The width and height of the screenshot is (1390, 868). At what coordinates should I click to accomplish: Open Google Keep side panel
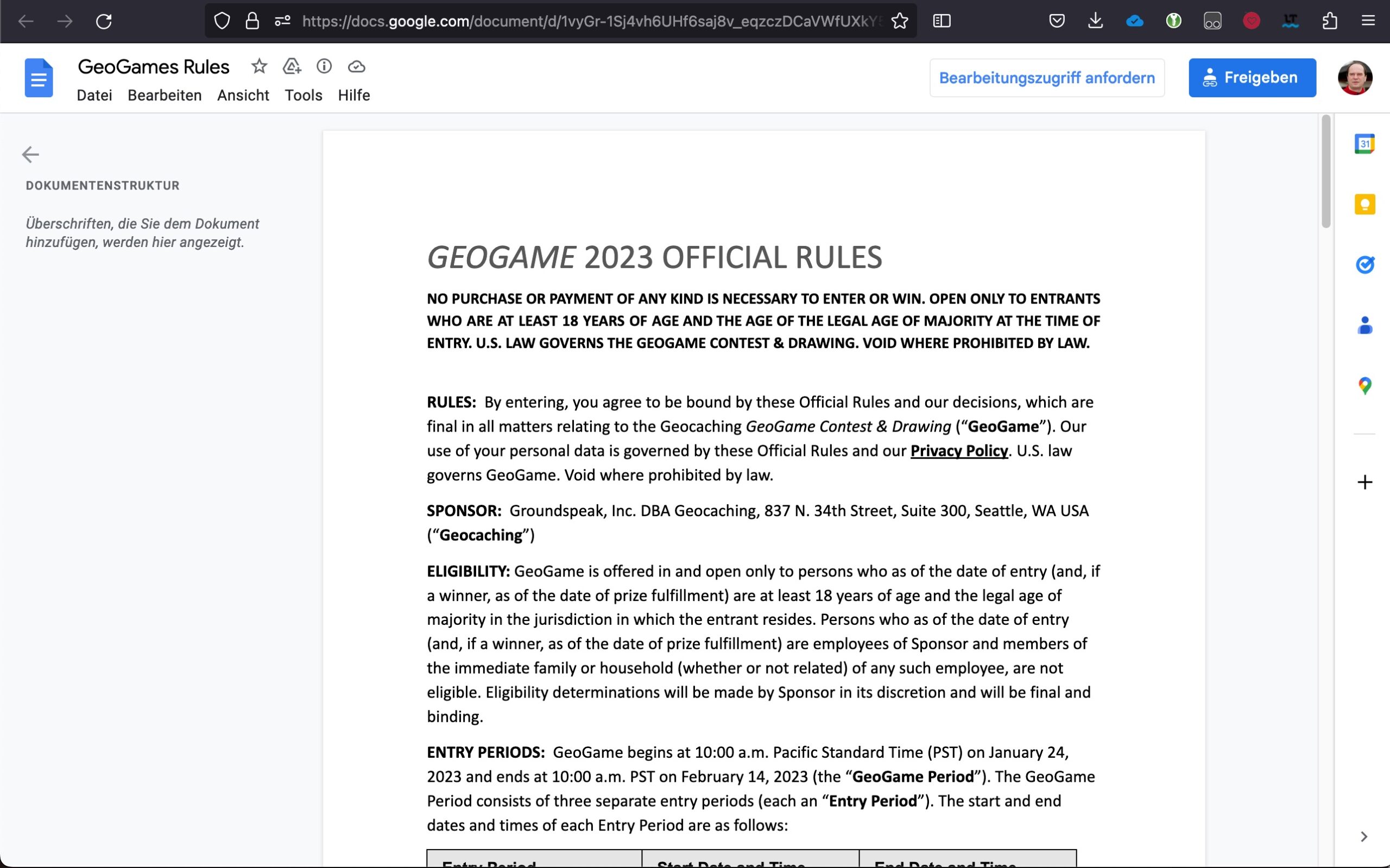pos(1364,204)
